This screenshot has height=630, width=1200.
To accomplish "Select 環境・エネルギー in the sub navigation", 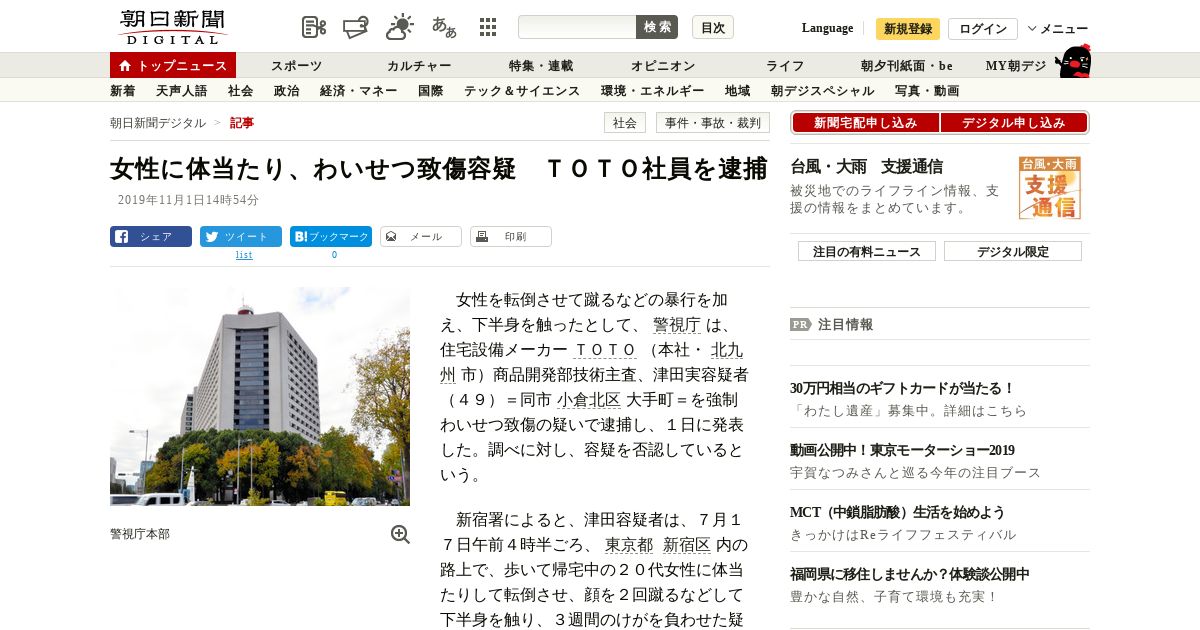I will 653,91.
